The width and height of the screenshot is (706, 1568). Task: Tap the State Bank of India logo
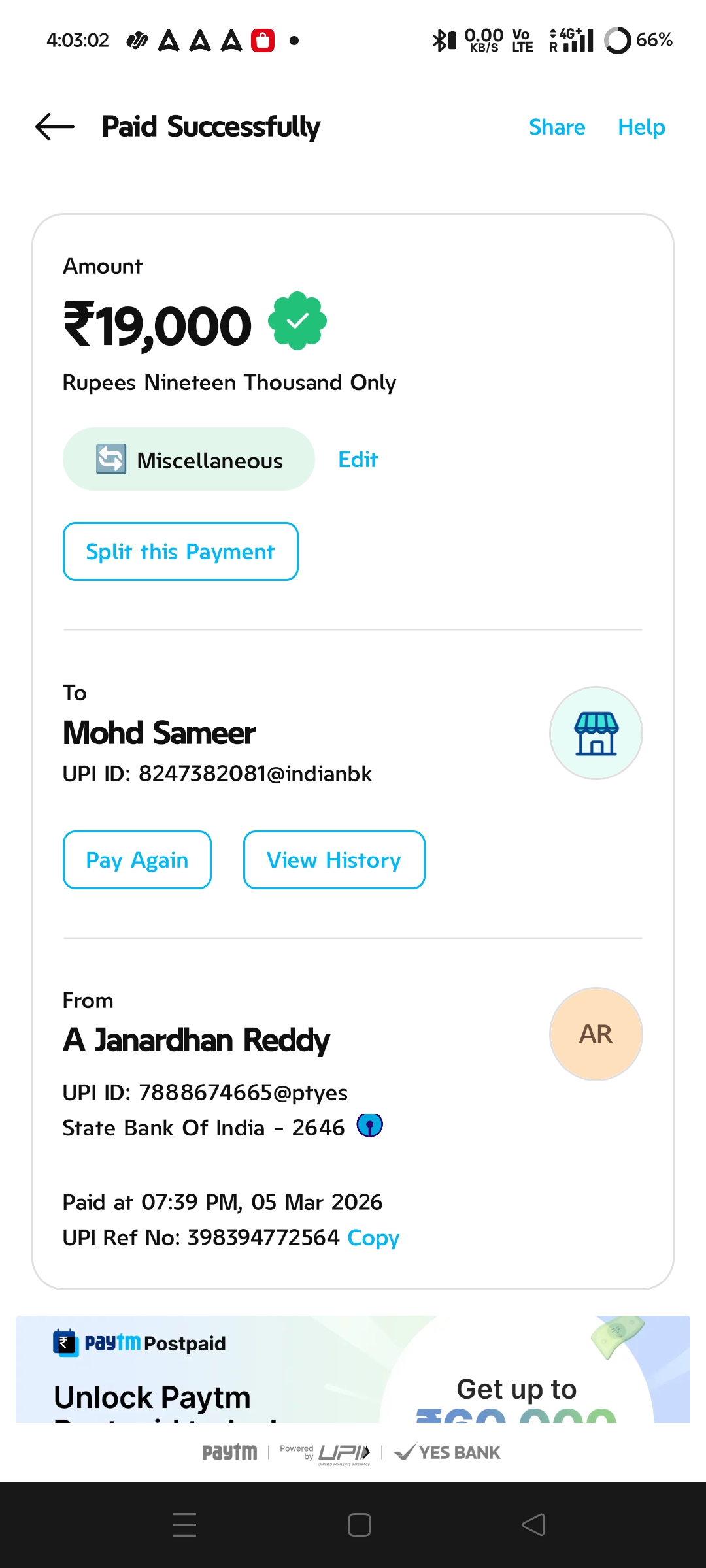(x=369, y=1126)
